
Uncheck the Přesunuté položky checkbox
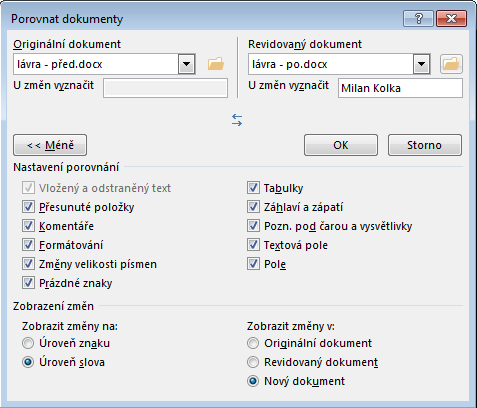tap(28, 207)
